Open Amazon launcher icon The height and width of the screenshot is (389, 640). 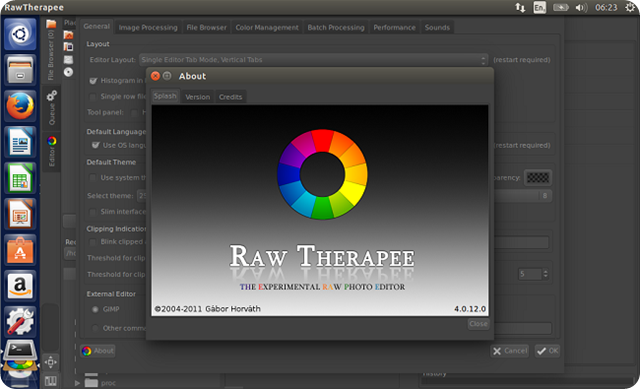(20, 286)
